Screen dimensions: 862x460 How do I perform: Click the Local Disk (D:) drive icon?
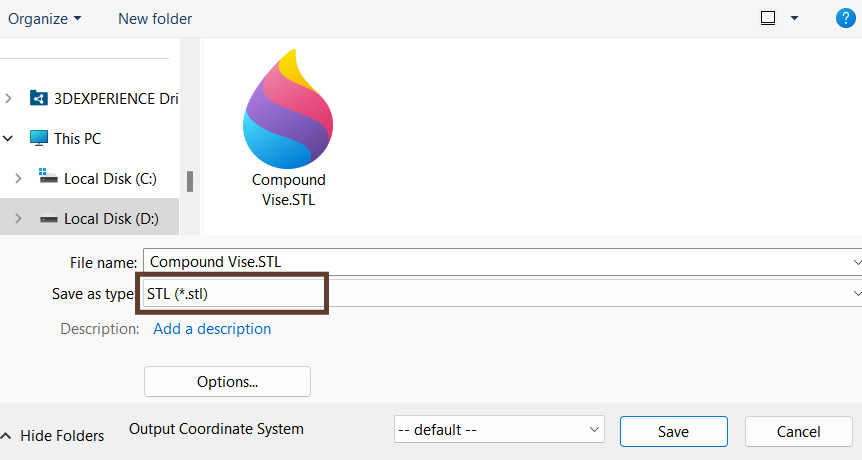tap(48, 218)
